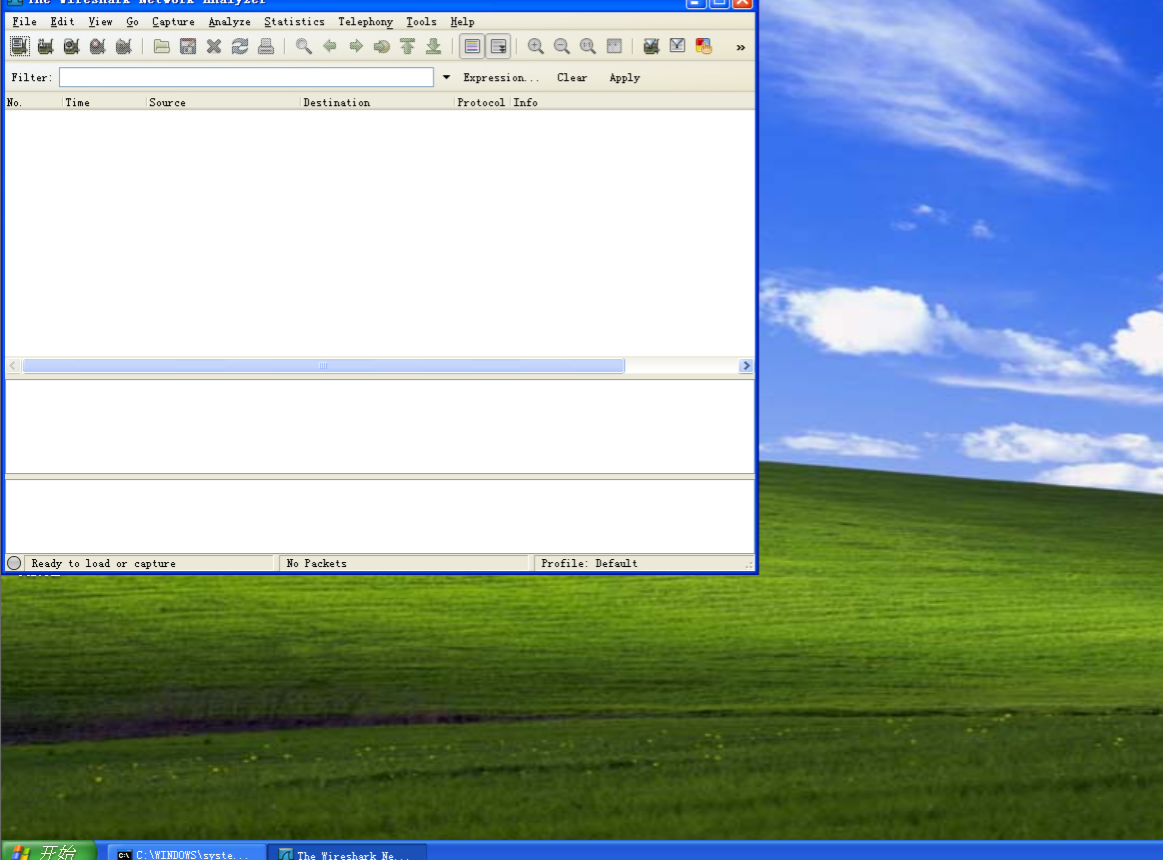Click the expert info status circle icon
This screenshot has width=1163, height=860.
tap(14, 563)
